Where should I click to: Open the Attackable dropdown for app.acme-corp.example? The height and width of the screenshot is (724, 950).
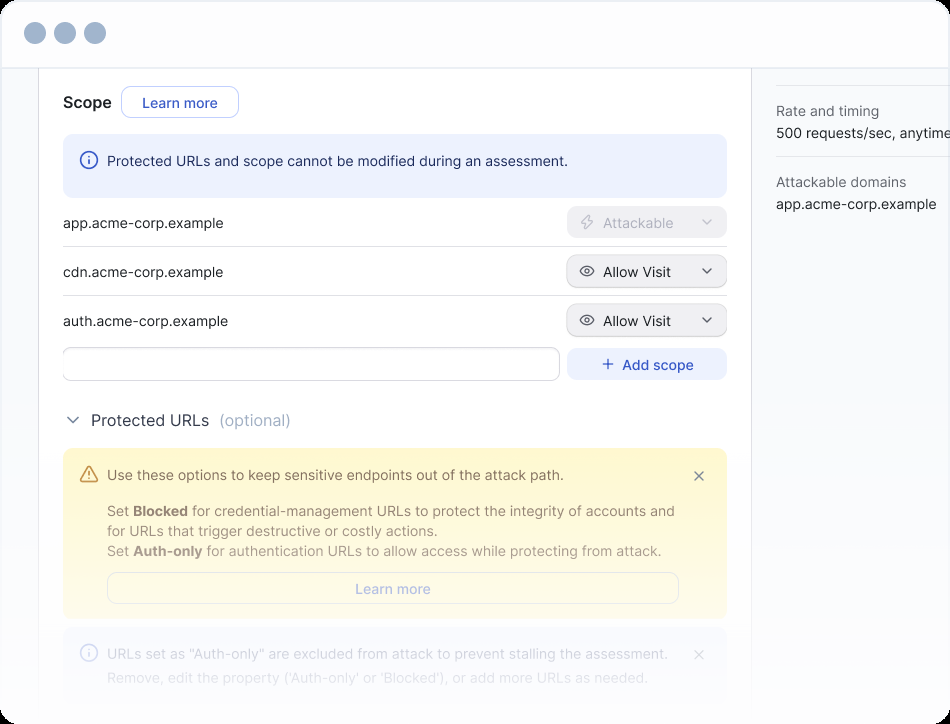(646, 222)
